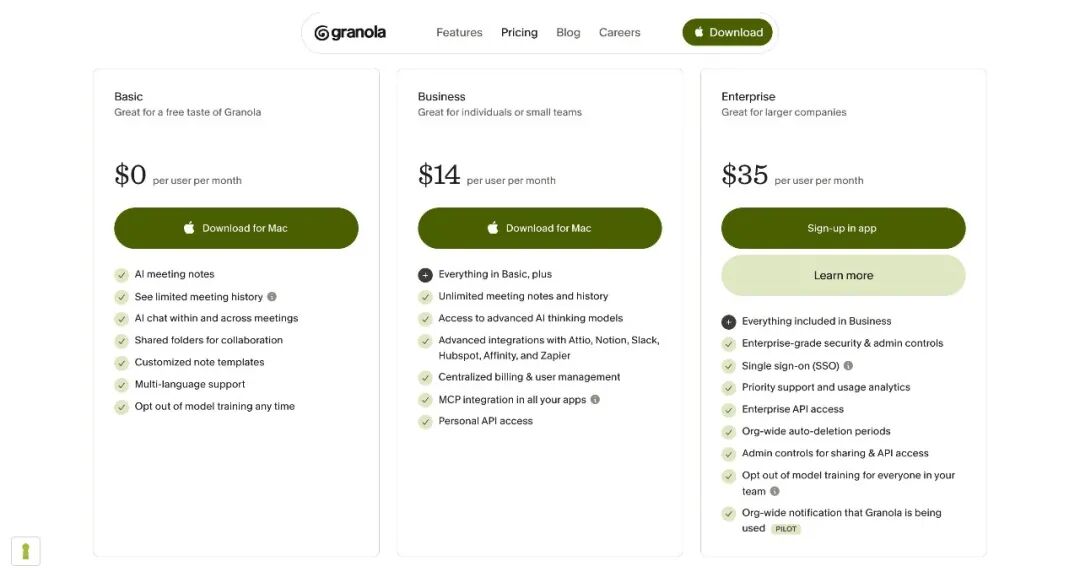Download for Mac under Basic plan
Image resolution: width=1080 pixels, height=577 pixels.
point(236,228)
